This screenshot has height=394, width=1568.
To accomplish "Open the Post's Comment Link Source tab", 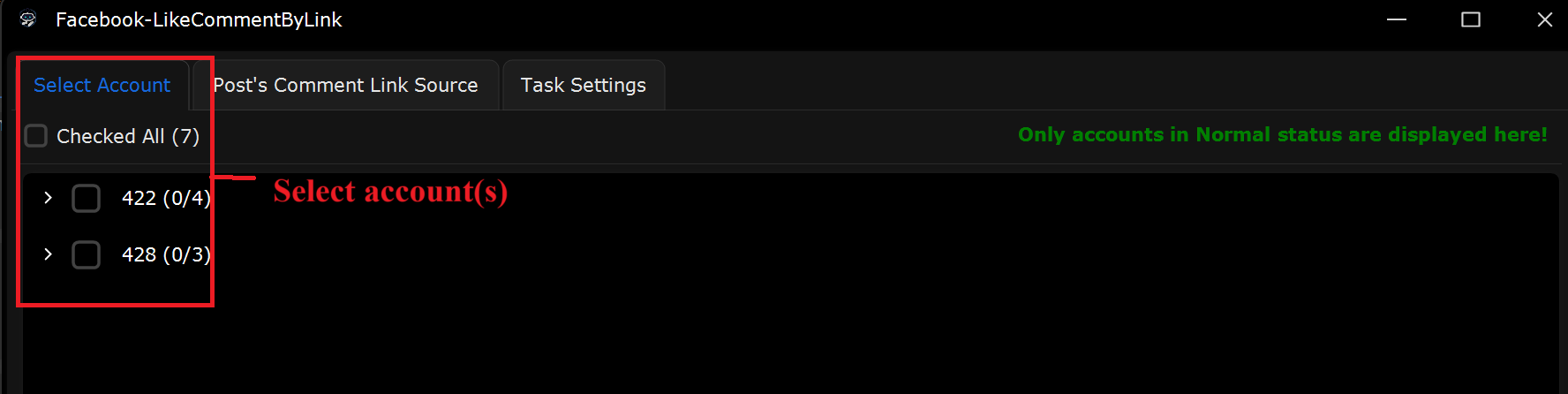I will (x=345, y=85).
